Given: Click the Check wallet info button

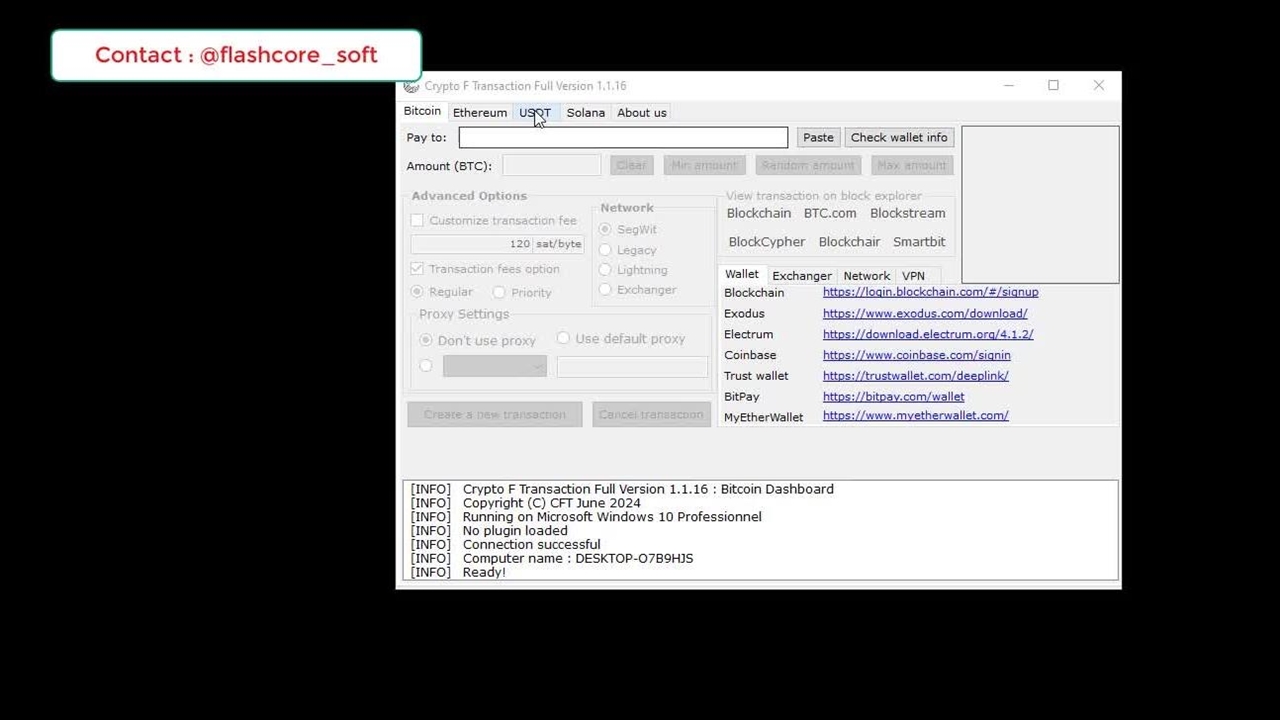Looking at the screenshot, I should click(898, 138).
